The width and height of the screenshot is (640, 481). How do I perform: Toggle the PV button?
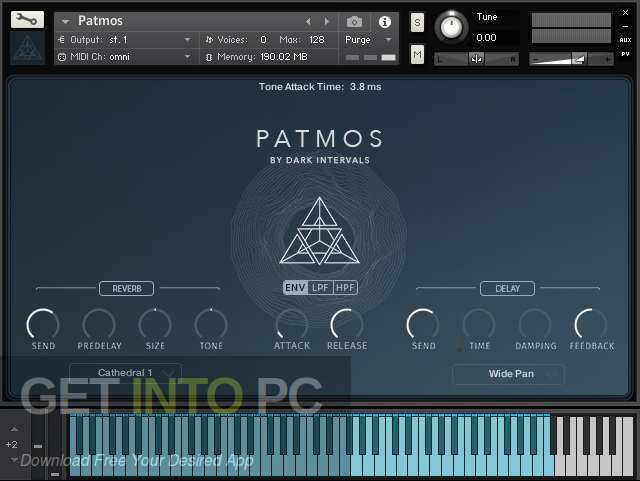(x=625, y=54)
